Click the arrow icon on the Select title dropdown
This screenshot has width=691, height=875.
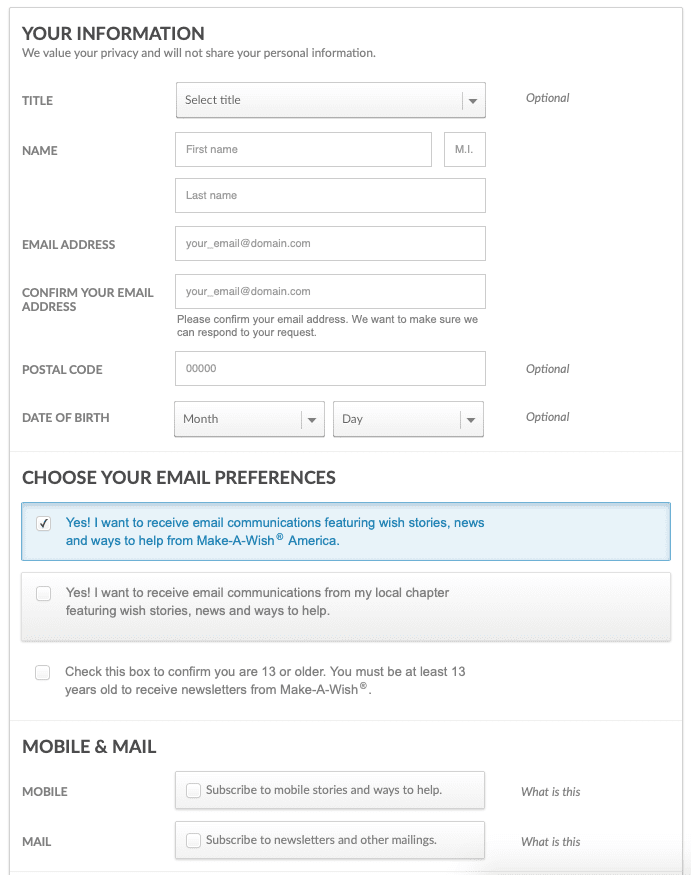pos(471,100)
